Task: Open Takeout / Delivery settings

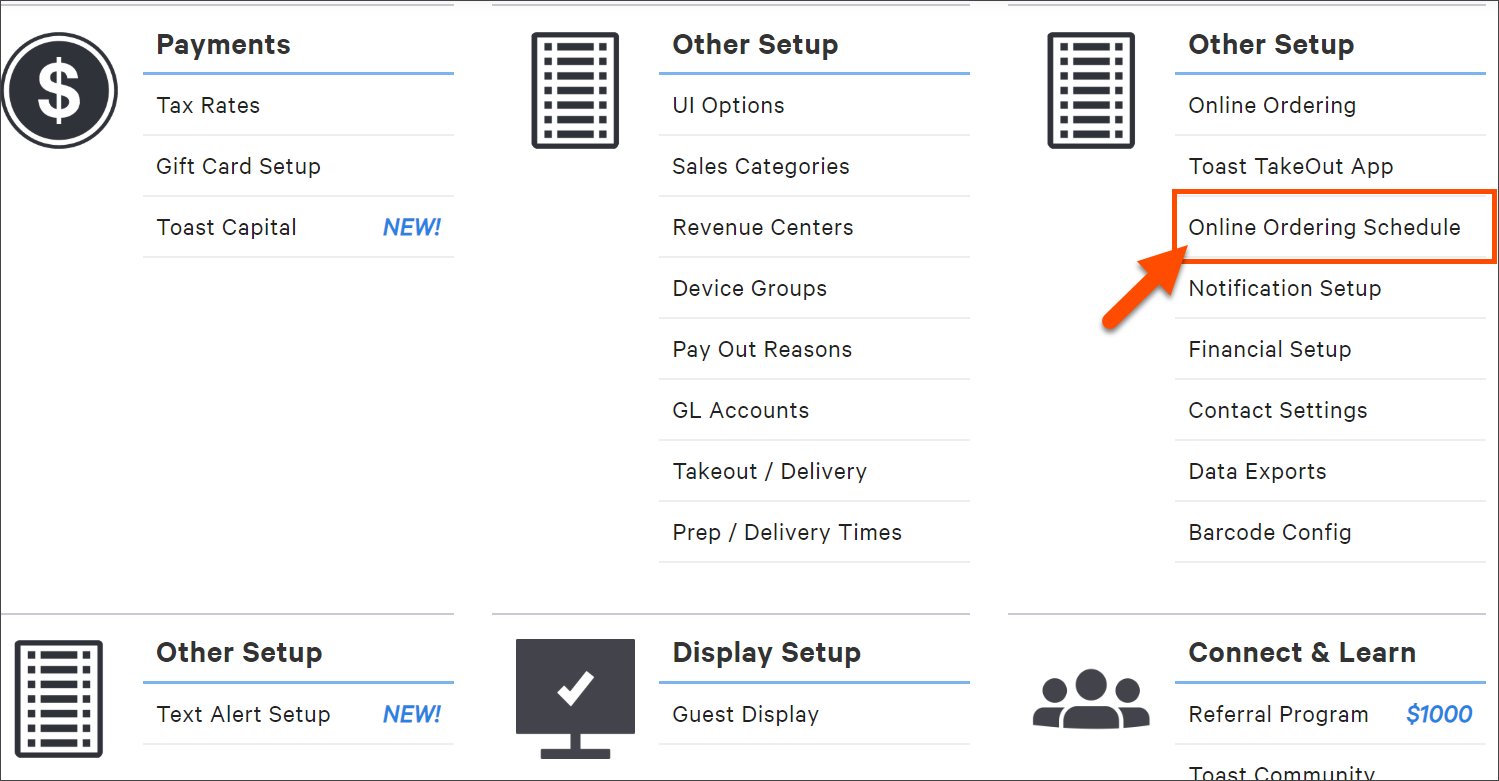Action: (769, 471)
